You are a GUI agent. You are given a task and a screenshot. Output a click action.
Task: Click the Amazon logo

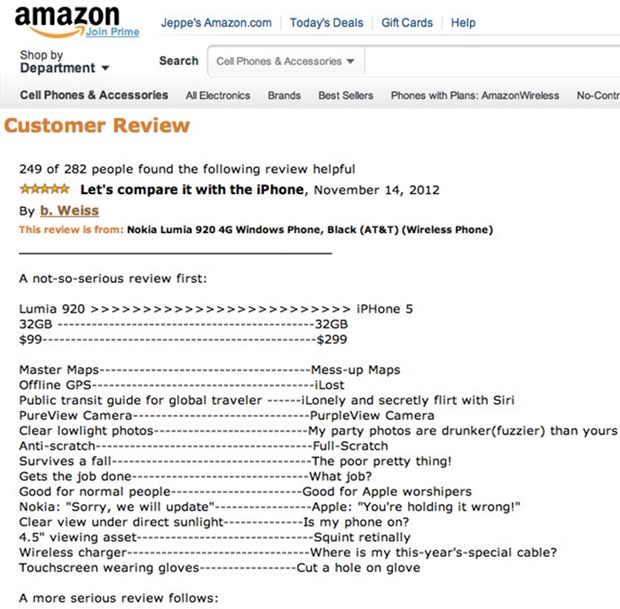[67, 22]
